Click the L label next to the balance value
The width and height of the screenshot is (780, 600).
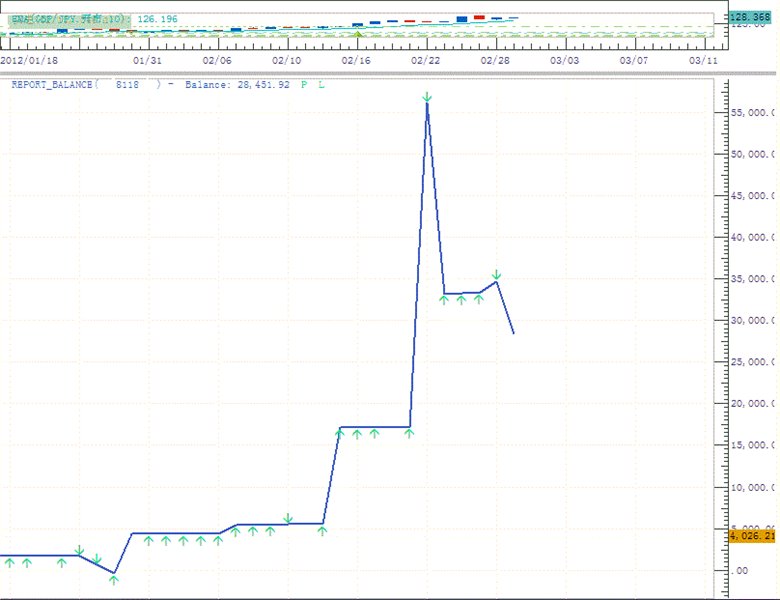click(x=321, y=85)
